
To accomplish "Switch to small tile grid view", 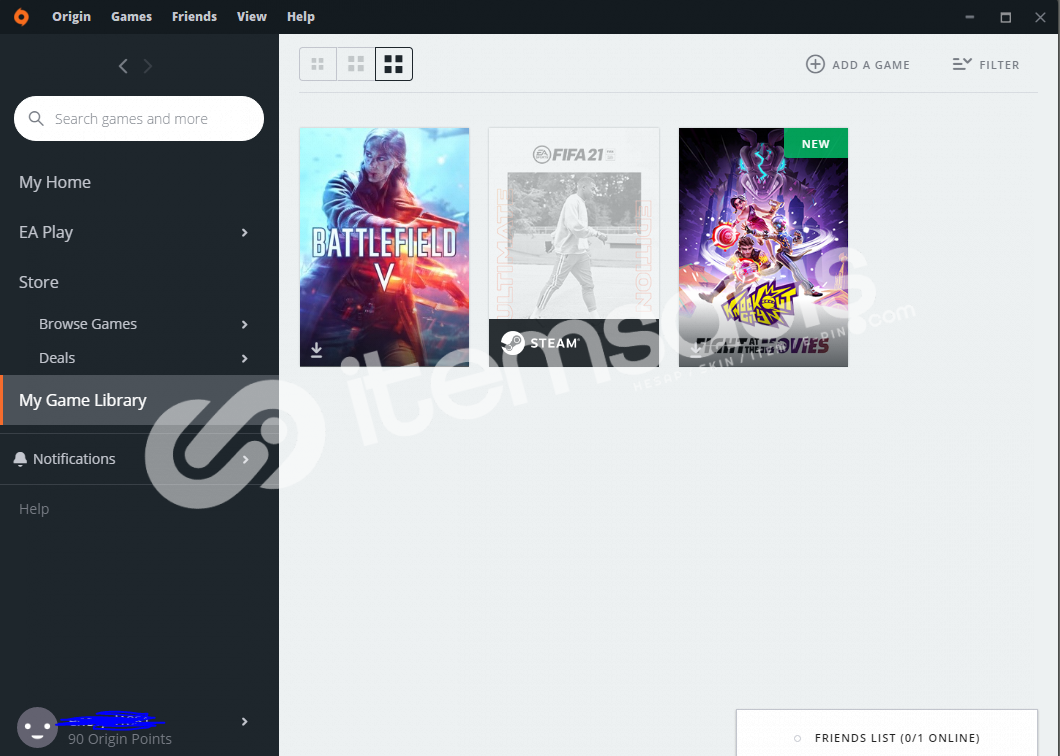I will [x=318, y=64].
